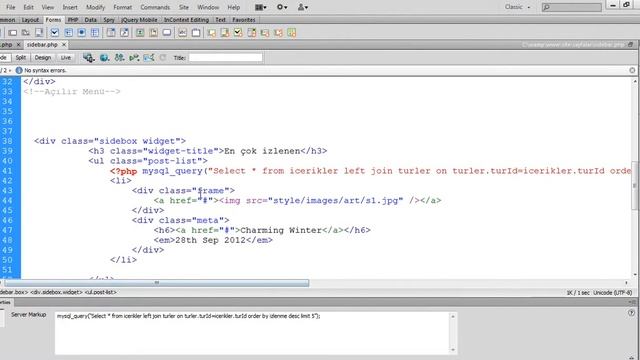This screenshot has width=640, height=360.
Task: Switch Insert bar to Favorites tab
Action: point(244,20)
